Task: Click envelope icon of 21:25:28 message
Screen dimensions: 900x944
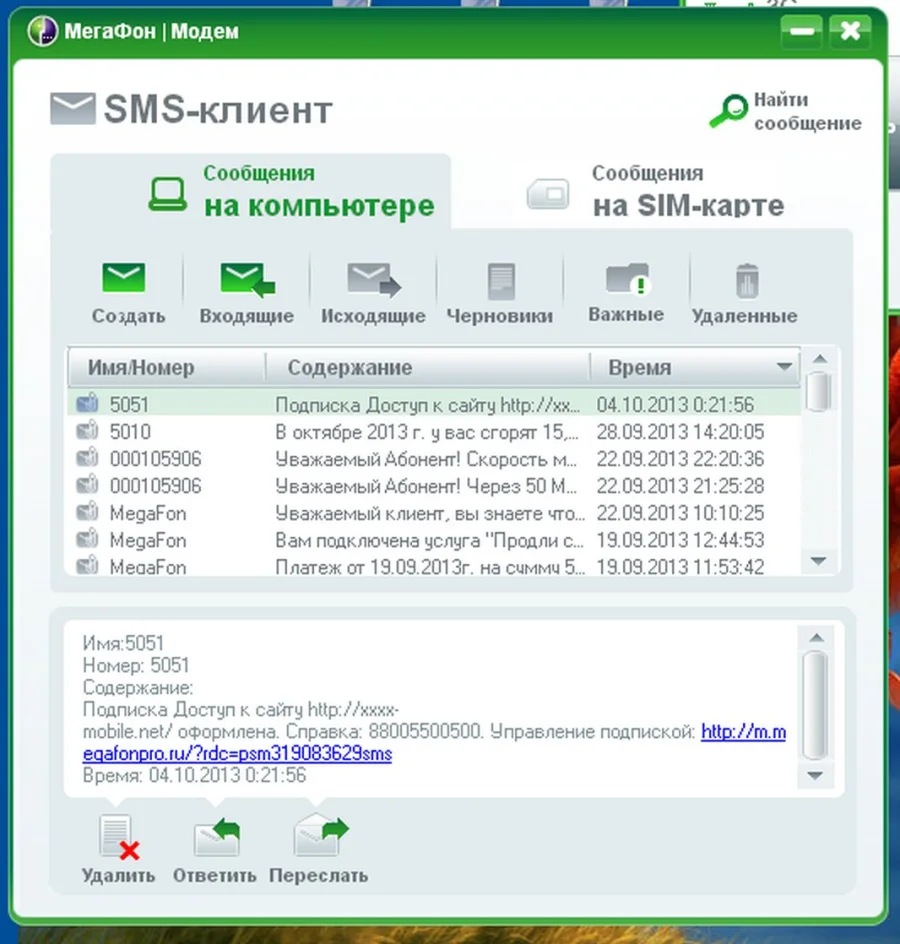Action: tap(87, 485)
